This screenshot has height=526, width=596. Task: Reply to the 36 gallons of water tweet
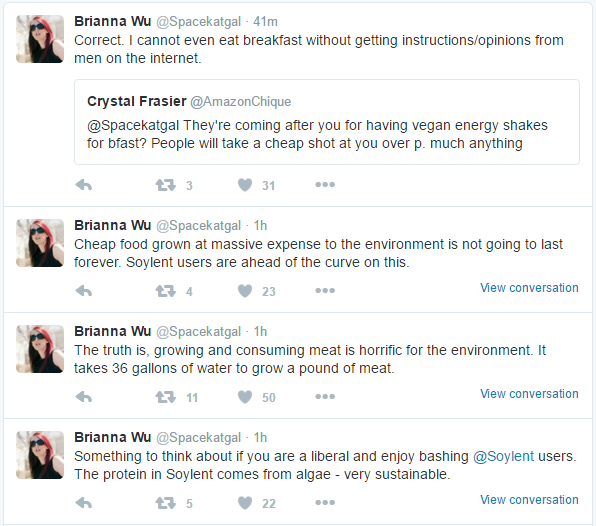tap(84, 397)
